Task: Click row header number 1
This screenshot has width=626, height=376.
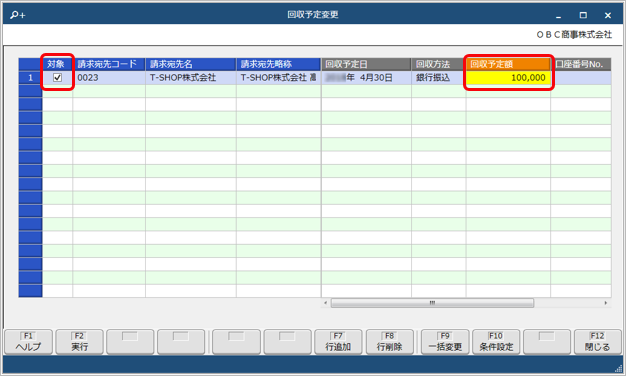Action: pyautogui.click(x=30, y=78)
